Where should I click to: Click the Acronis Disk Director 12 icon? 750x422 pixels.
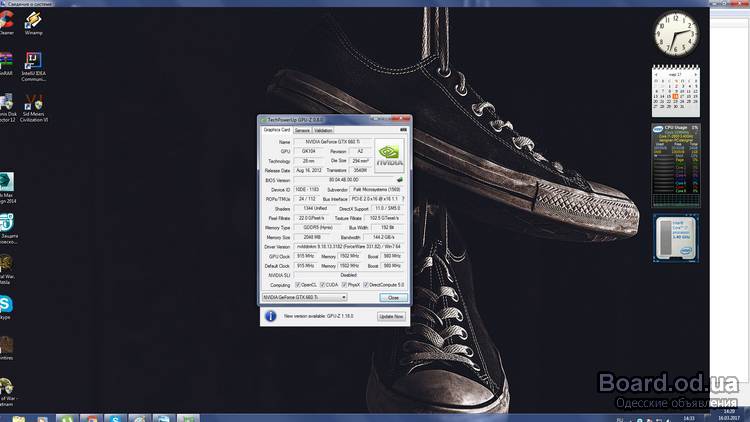pyautogui.click(x=7, y=108)
